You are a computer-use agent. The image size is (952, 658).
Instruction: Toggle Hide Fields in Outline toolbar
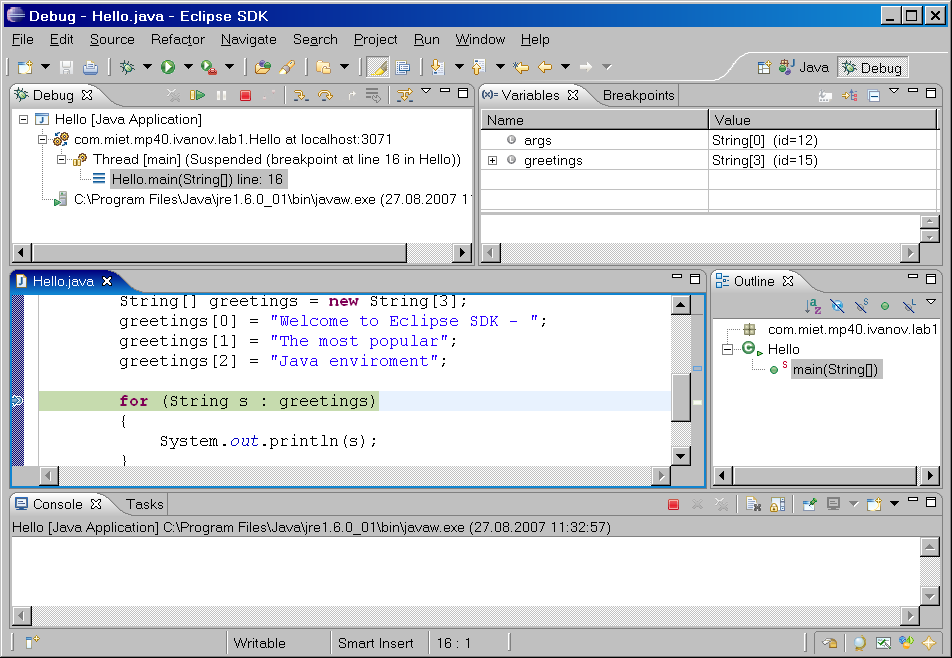837,306
